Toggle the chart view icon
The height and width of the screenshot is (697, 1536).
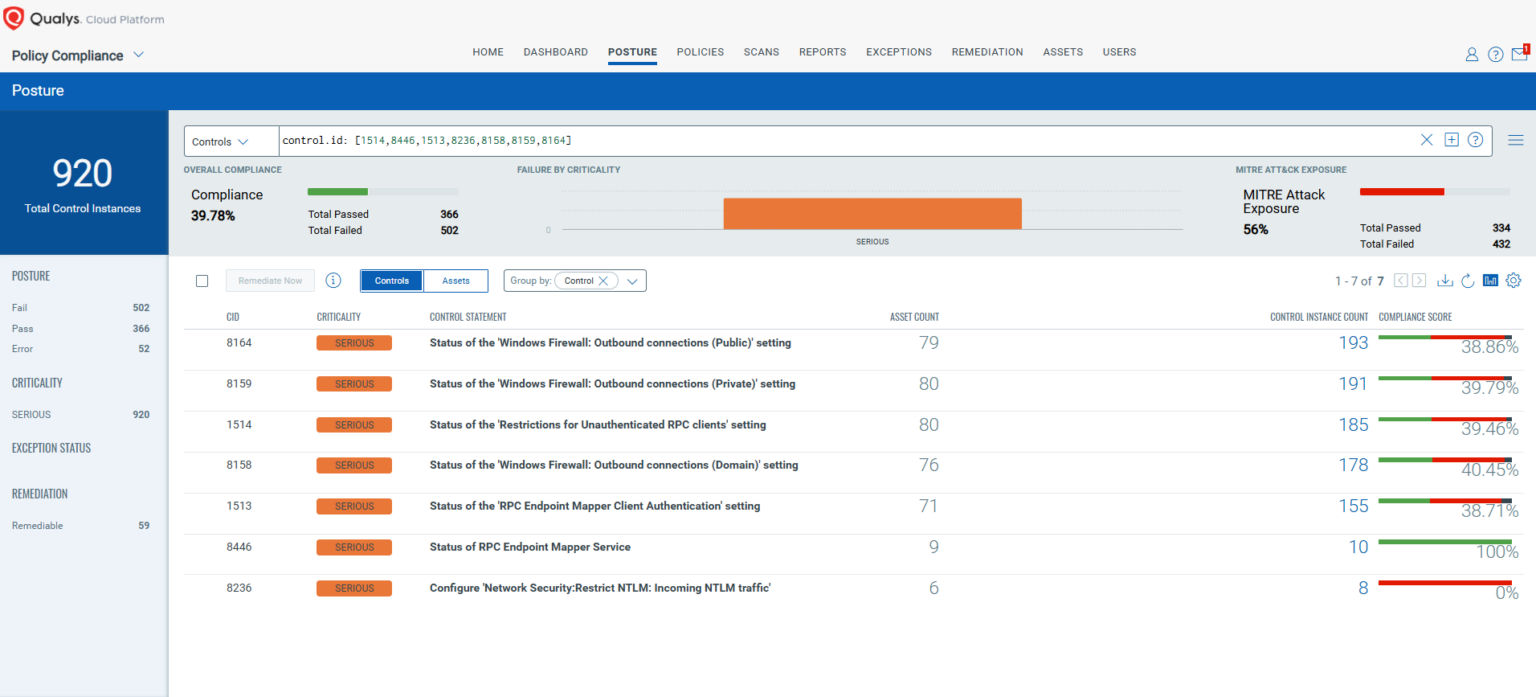click(x=1490, y=281)
